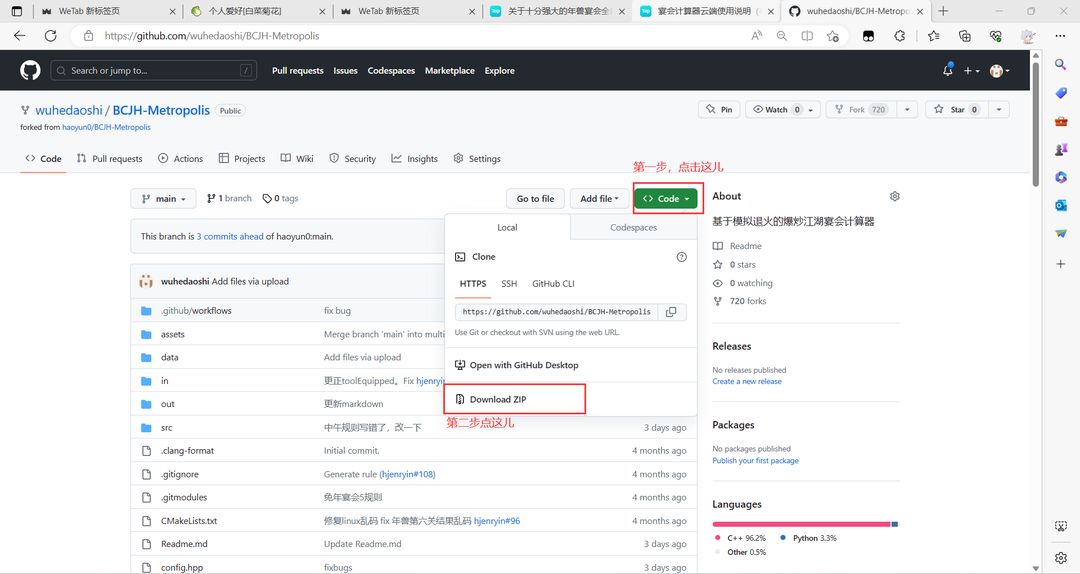Open GitHub home via Octocat logo

click(x=30, y=70)
